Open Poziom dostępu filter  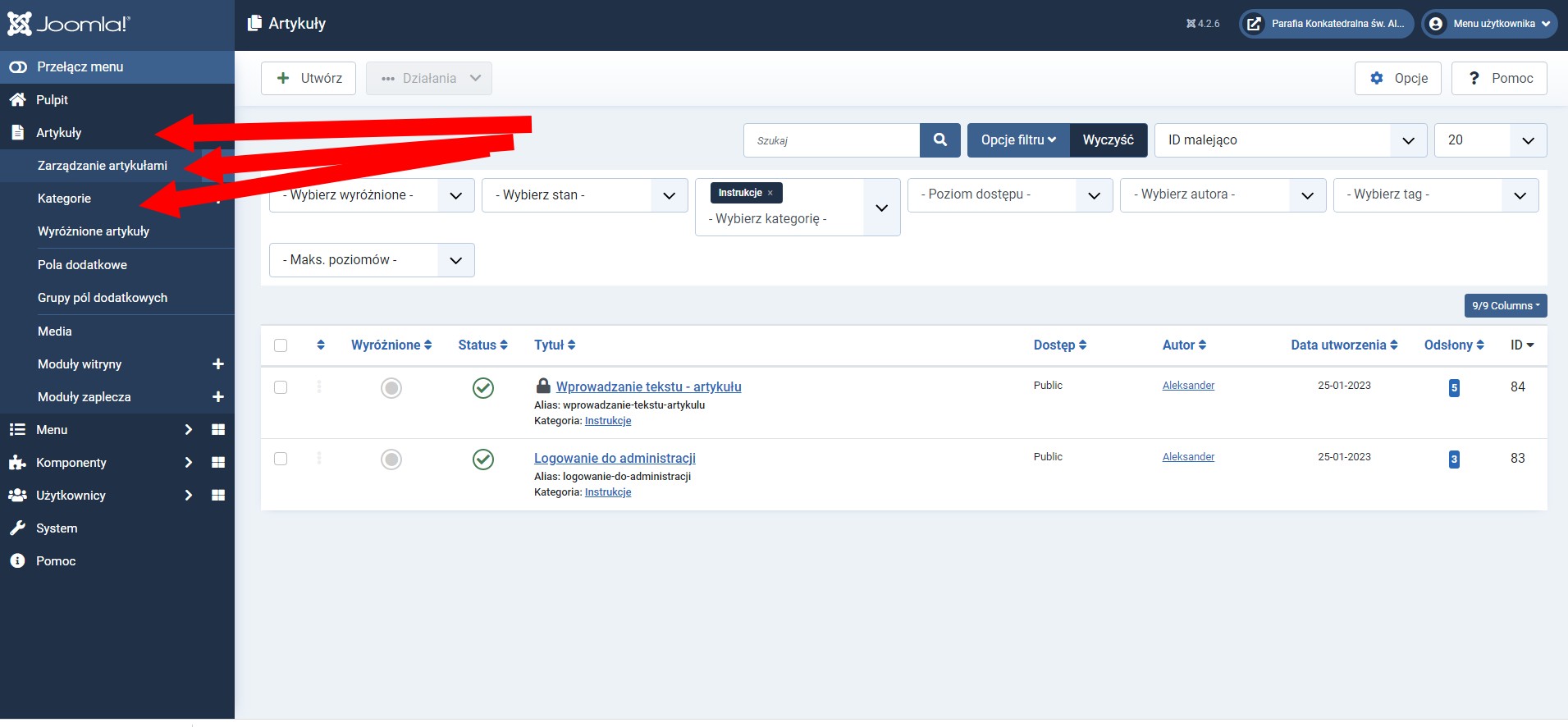1010,195
